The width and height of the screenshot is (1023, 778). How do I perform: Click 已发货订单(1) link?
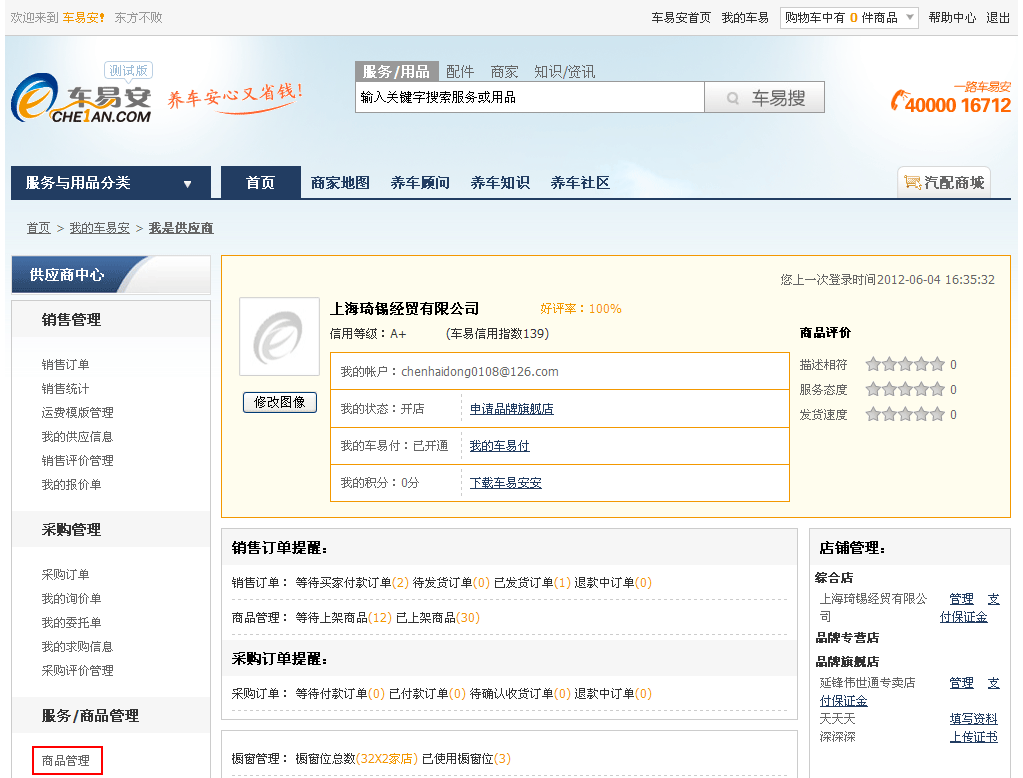pos(532,583)
